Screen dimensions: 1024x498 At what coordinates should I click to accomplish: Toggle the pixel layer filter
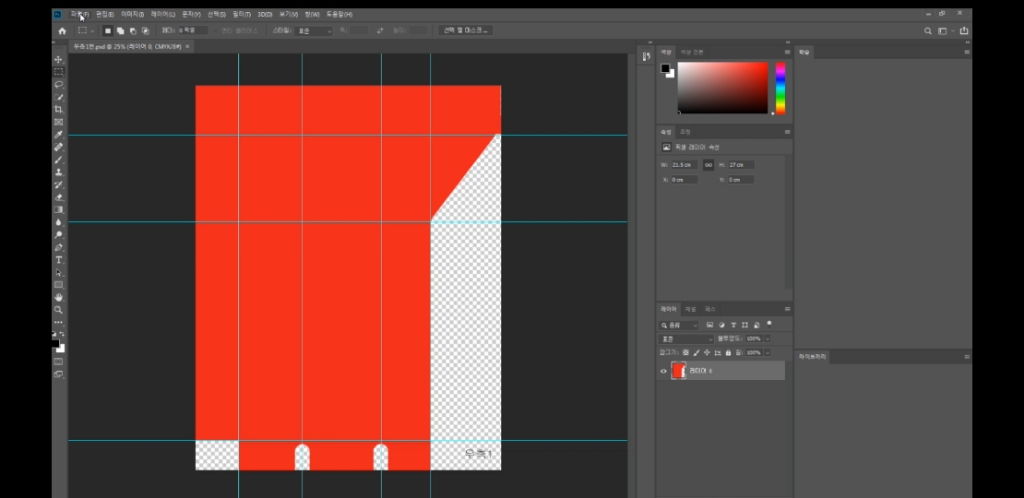[x=710, y=325]
